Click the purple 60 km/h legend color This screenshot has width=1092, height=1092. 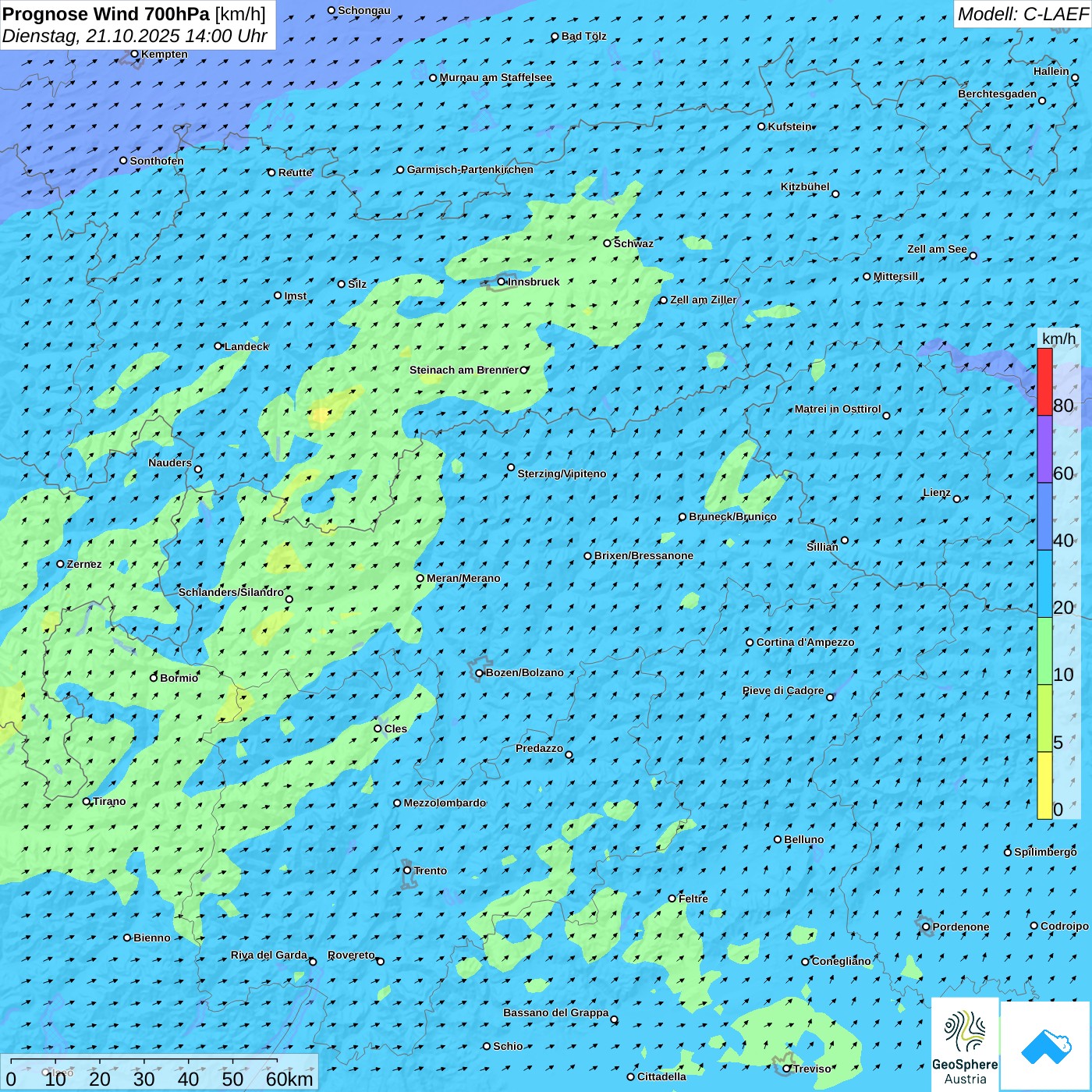coord(1044,449)
